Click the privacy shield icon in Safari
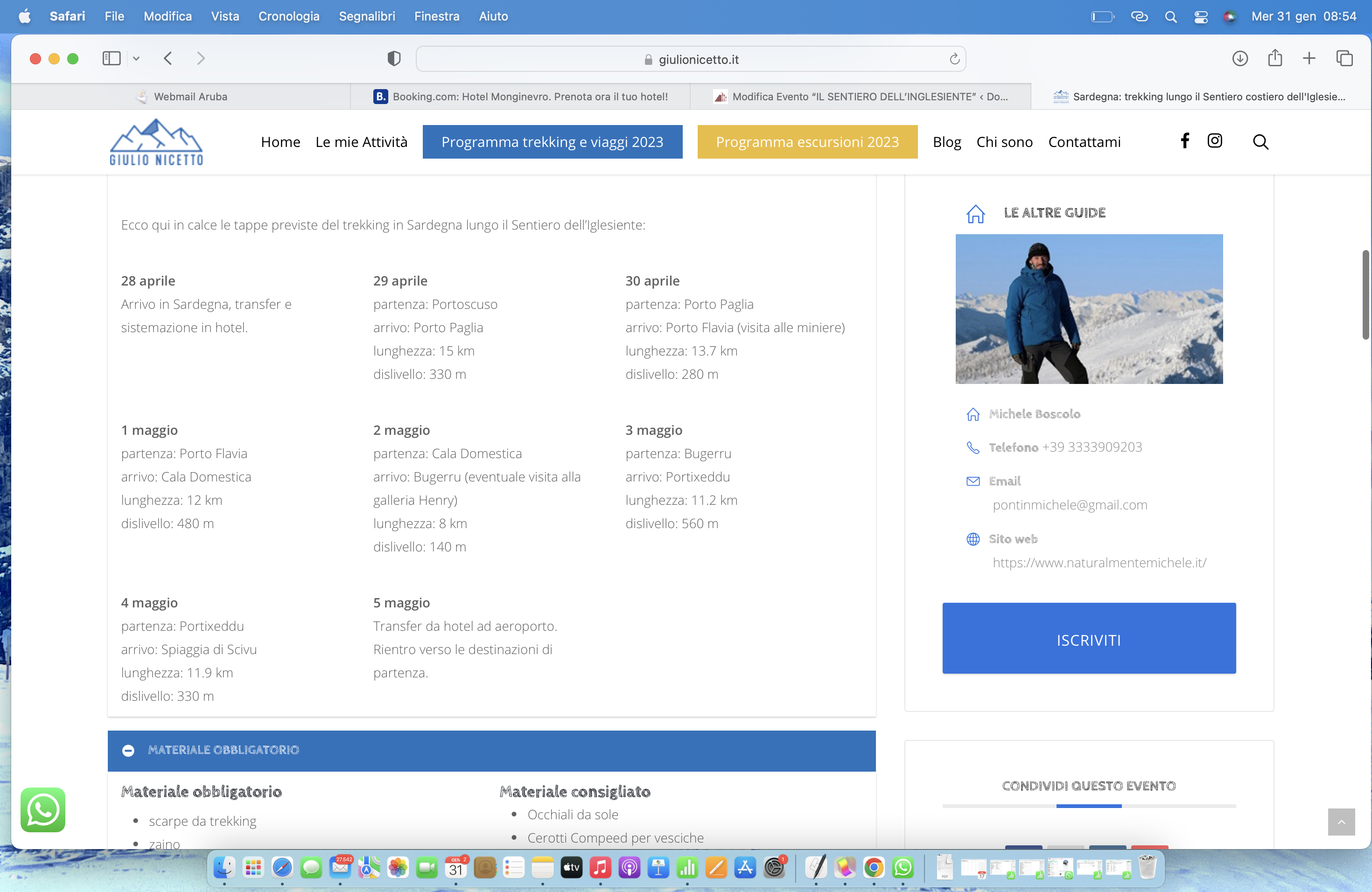 tap(394, 58)
